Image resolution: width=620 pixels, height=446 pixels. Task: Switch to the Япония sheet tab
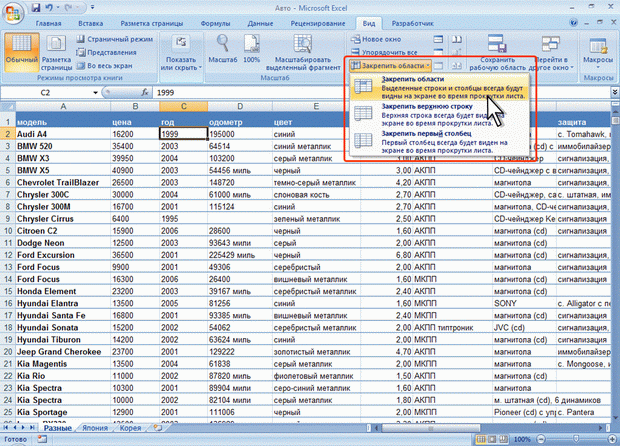(x=95, y=428)
